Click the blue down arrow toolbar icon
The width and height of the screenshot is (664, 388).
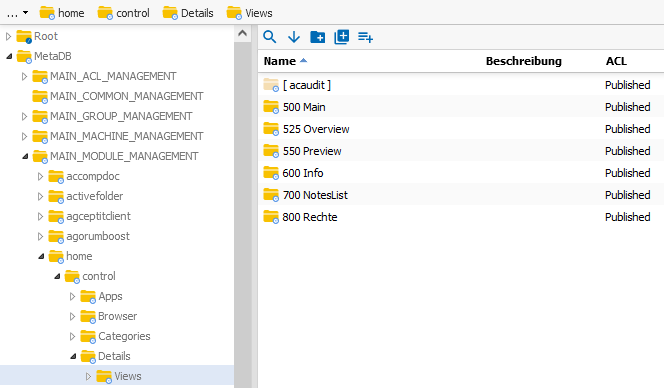[x=294, y=37]
